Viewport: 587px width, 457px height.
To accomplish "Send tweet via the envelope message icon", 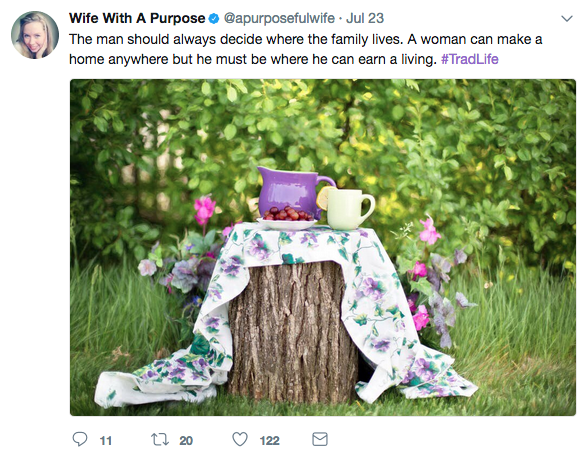I will [x=320, y=439].
